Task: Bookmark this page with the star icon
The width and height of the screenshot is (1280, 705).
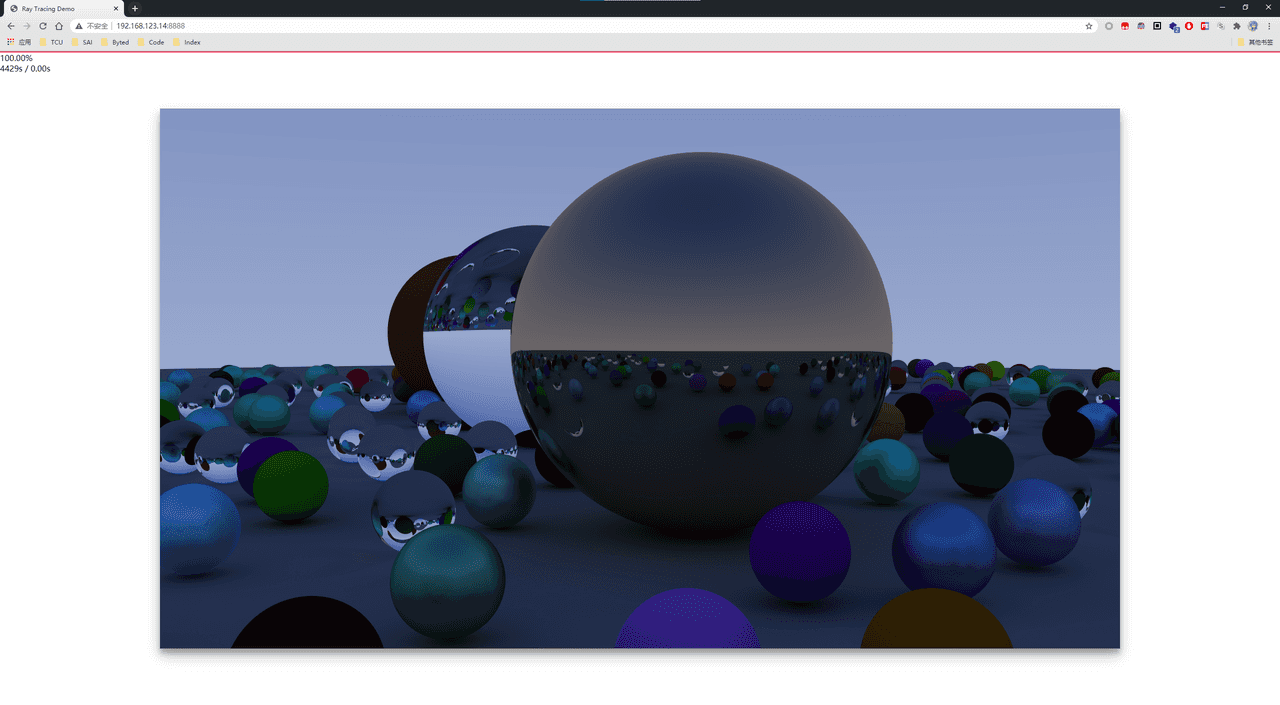Action: [x=1089, y=26]
